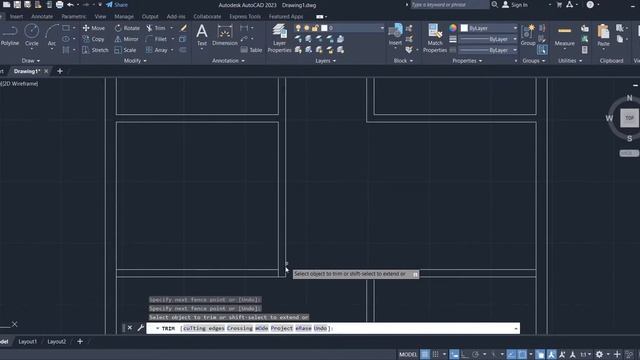Switch to the Layout1 tab
This screenshot has width=640, height=360.
[x=27, y=341]
